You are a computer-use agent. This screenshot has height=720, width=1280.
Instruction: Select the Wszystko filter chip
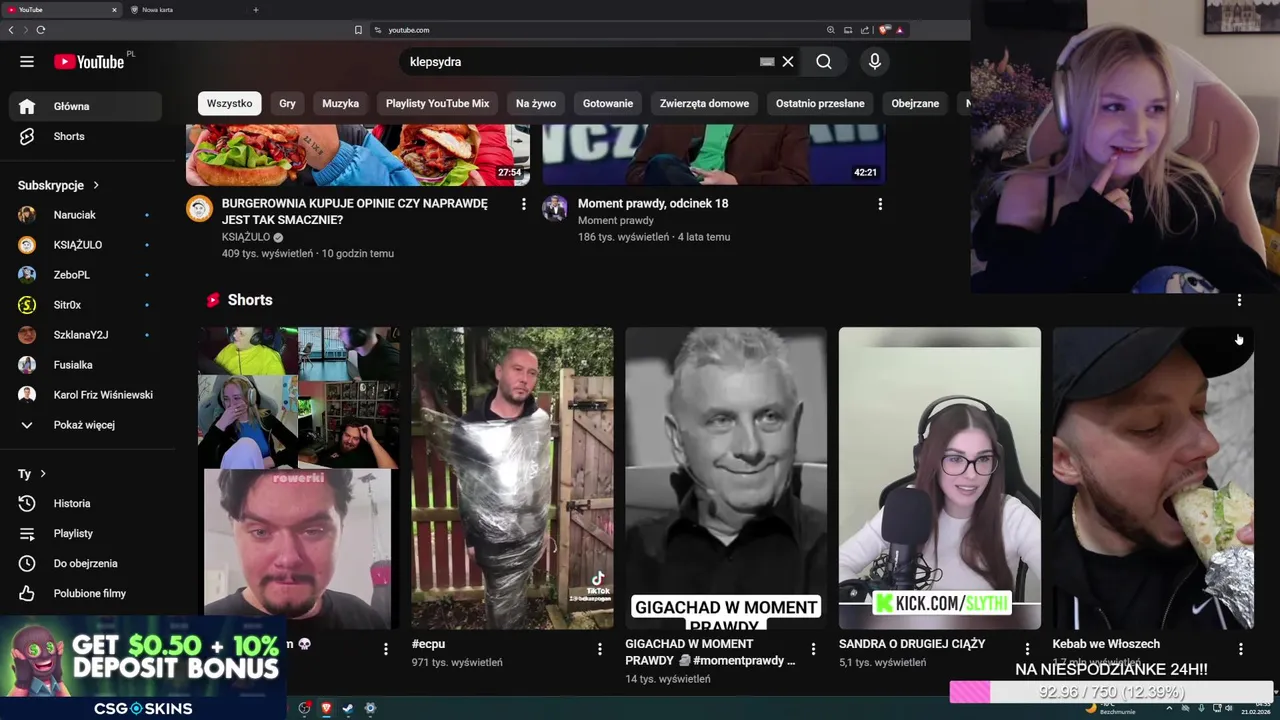tap(229, 103)
